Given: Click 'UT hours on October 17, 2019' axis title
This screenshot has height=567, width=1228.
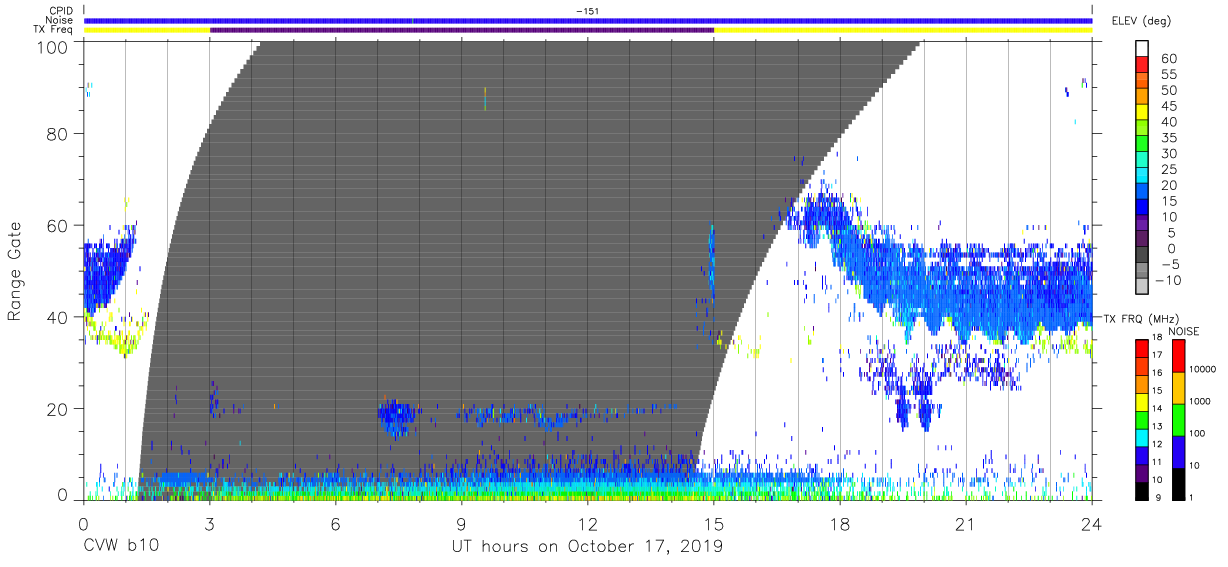Looking at the screenshot, I should (588, 547).
